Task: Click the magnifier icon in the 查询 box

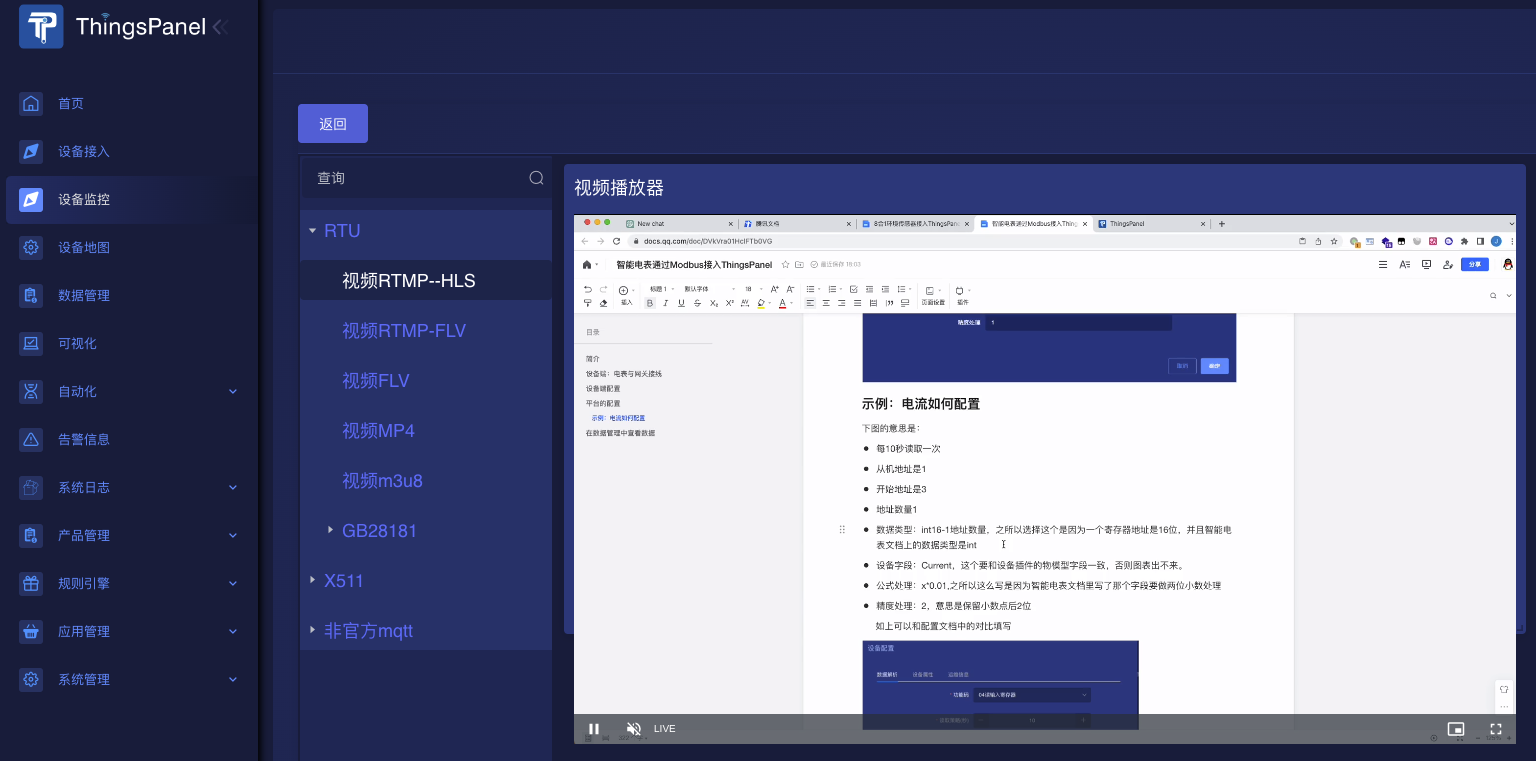Action: [536, 177]
